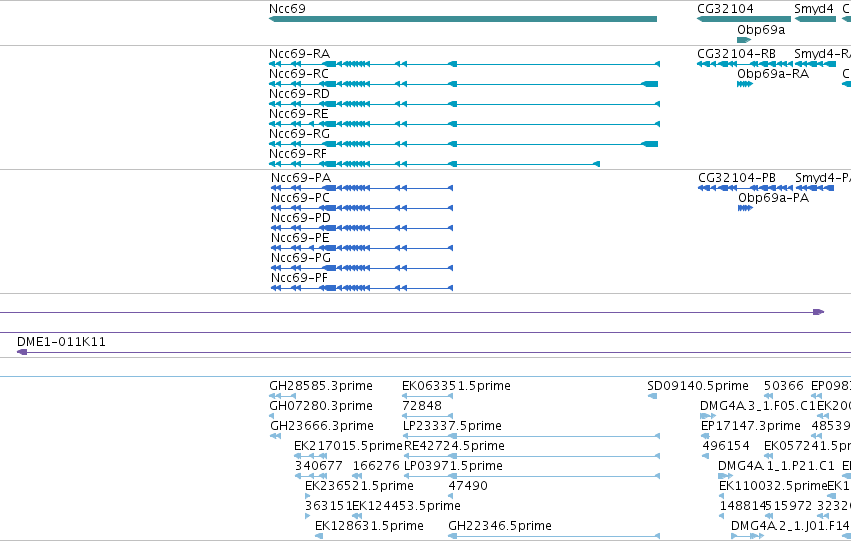
Task: Choose the Ncc69-PF protein label
Action: click(300, 278)
